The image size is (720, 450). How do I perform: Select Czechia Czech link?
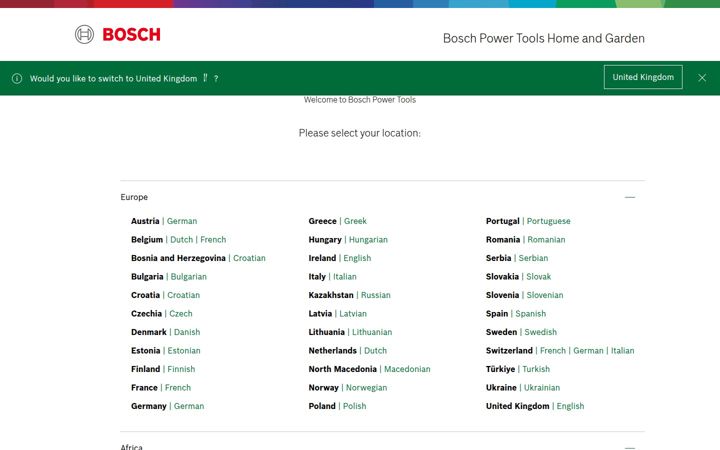tap(181, 314)
